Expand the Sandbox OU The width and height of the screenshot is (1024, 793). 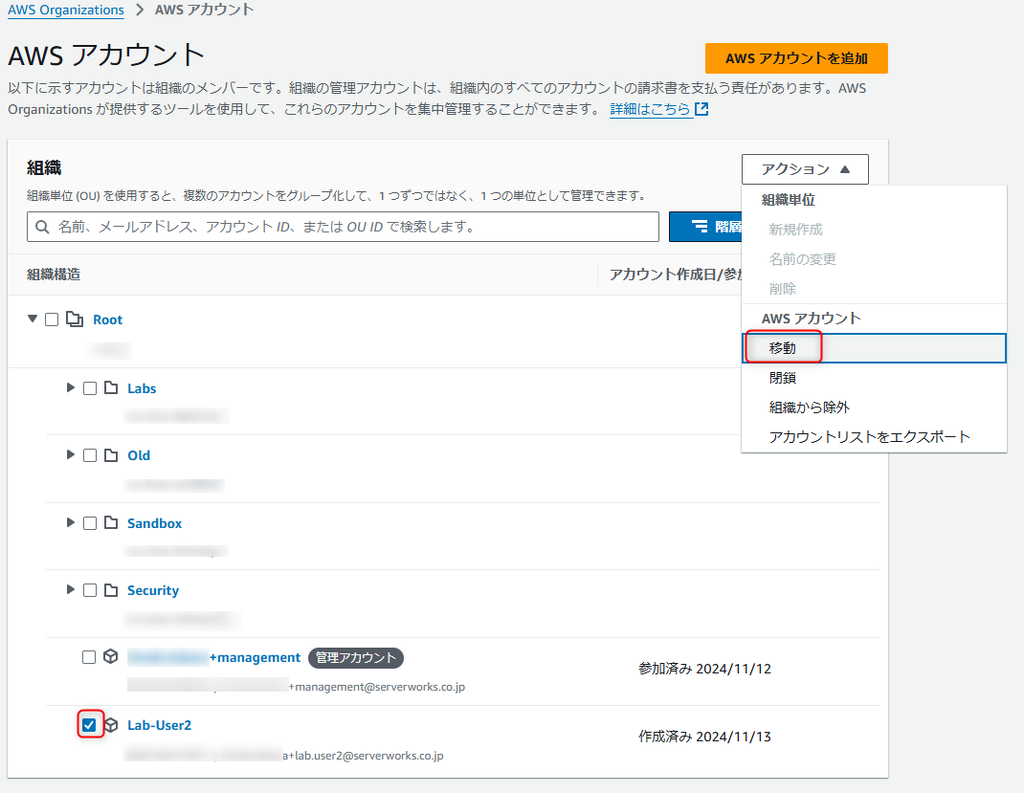pyautogui.click(x=71, y=522)
